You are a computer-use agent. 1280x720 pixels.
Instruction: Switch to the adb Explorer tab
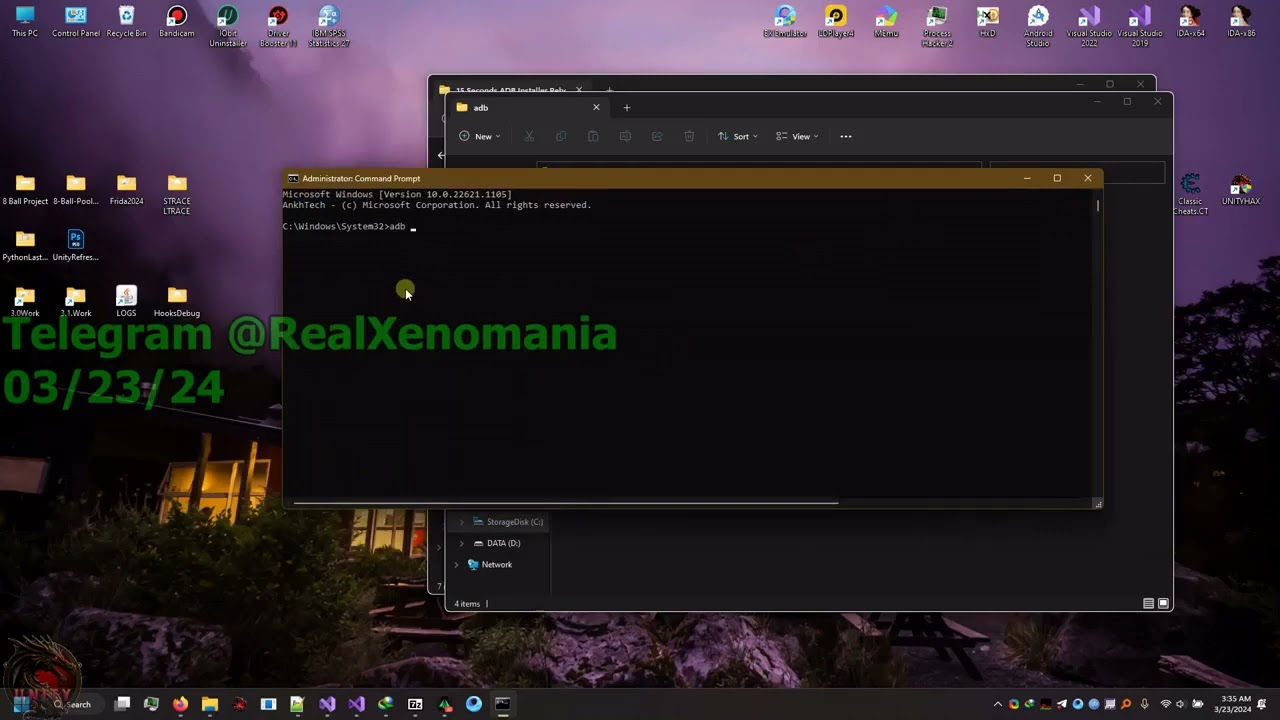tap(528, 108)
